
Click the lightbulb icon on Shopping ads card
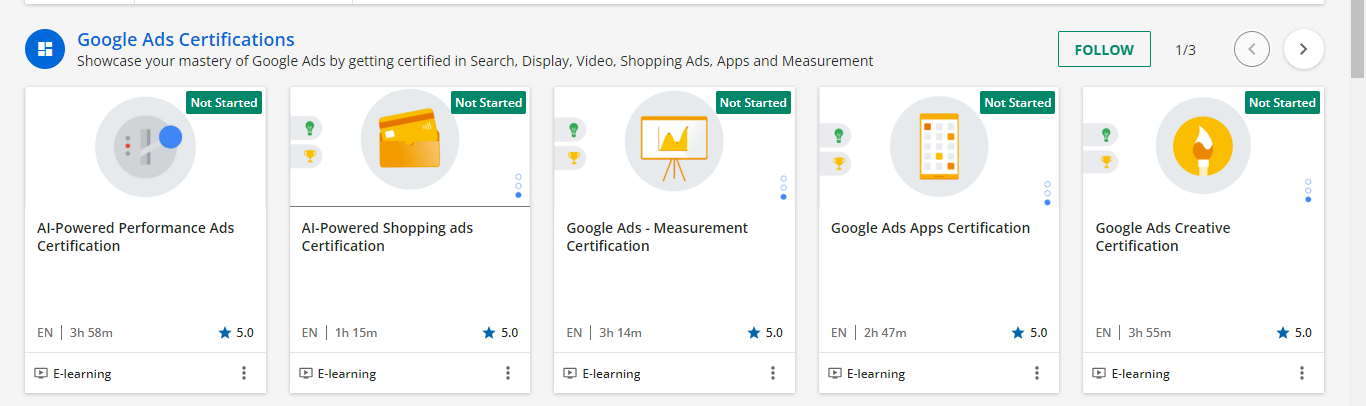(309, 128)
